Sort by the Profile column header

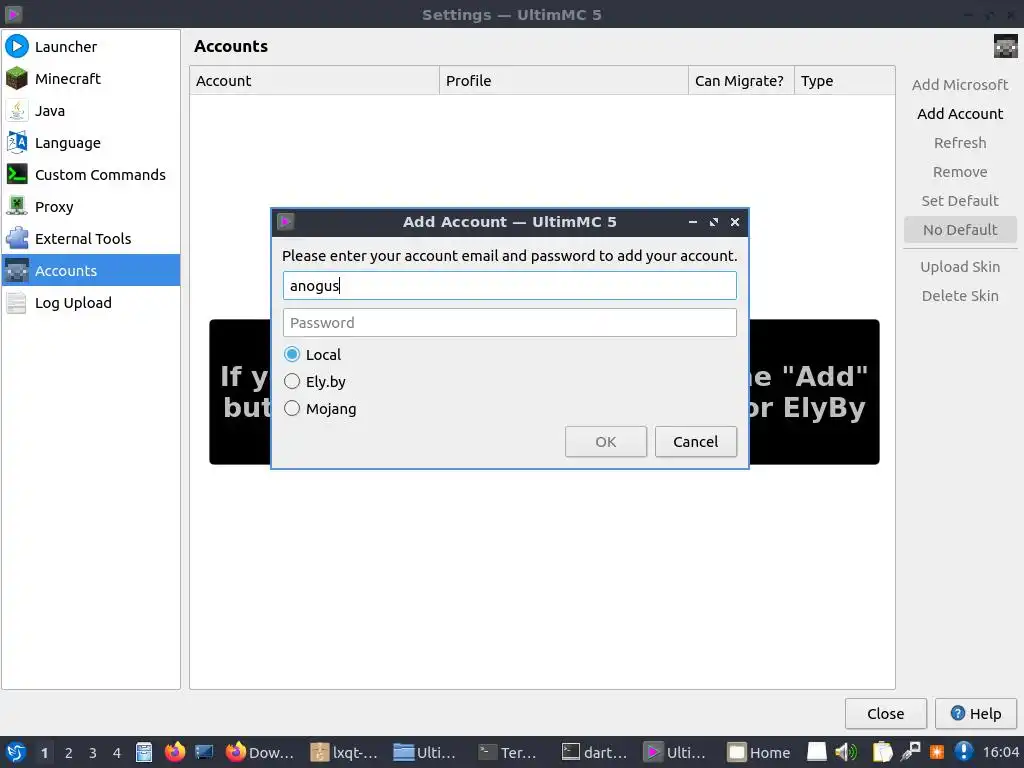[x=564, y=81]
